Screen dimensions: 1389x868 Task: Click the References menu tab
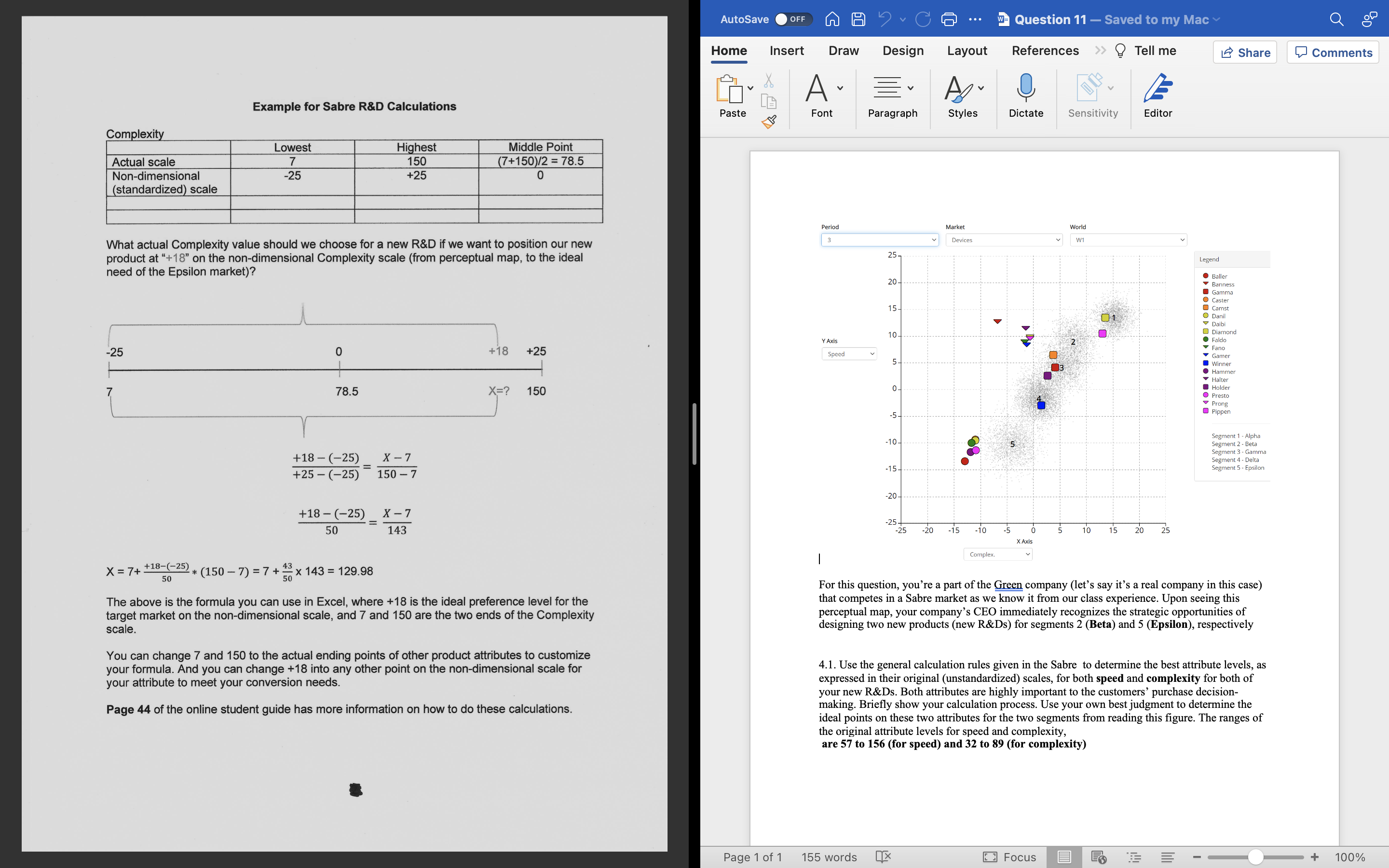(1045, 51)
